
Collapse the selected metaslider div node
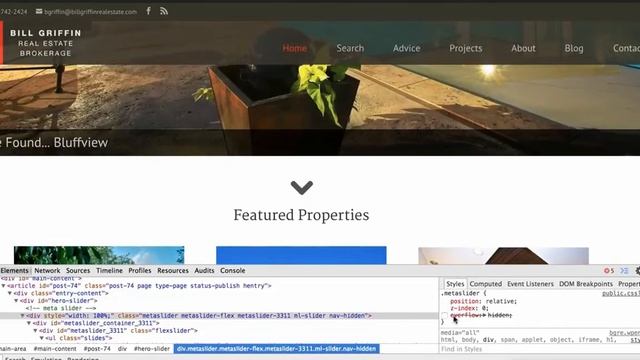click(23, 316)
